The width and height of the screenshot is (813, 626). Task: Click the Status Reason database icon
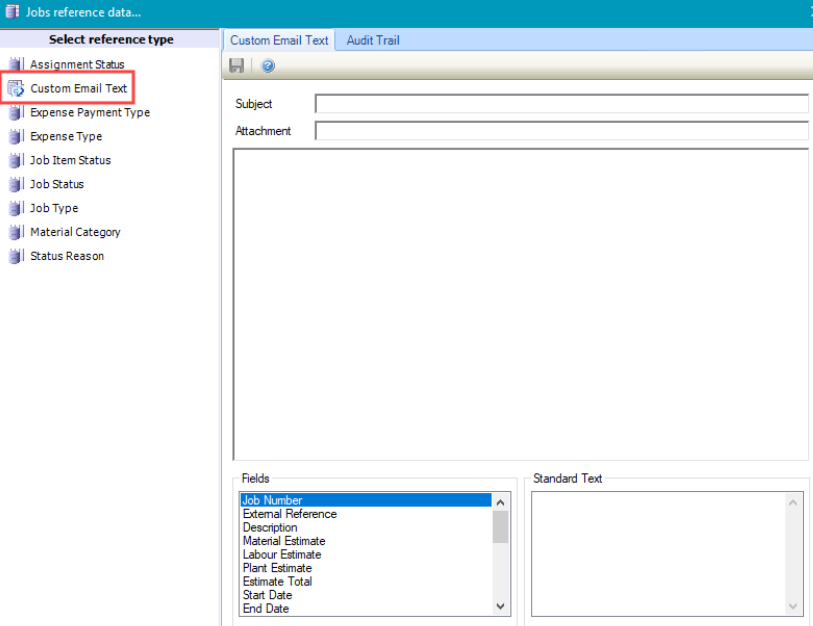point(16,256)
